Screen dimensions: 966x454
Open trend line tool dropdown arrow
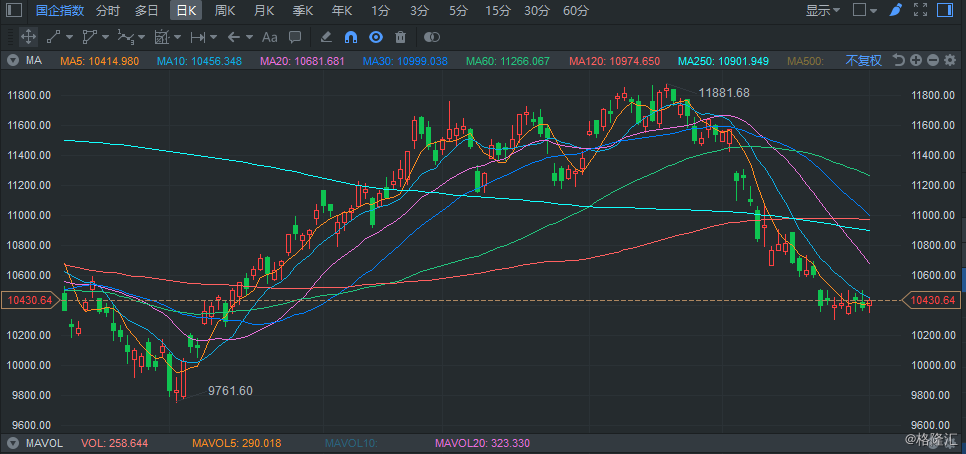coord(69,37)
